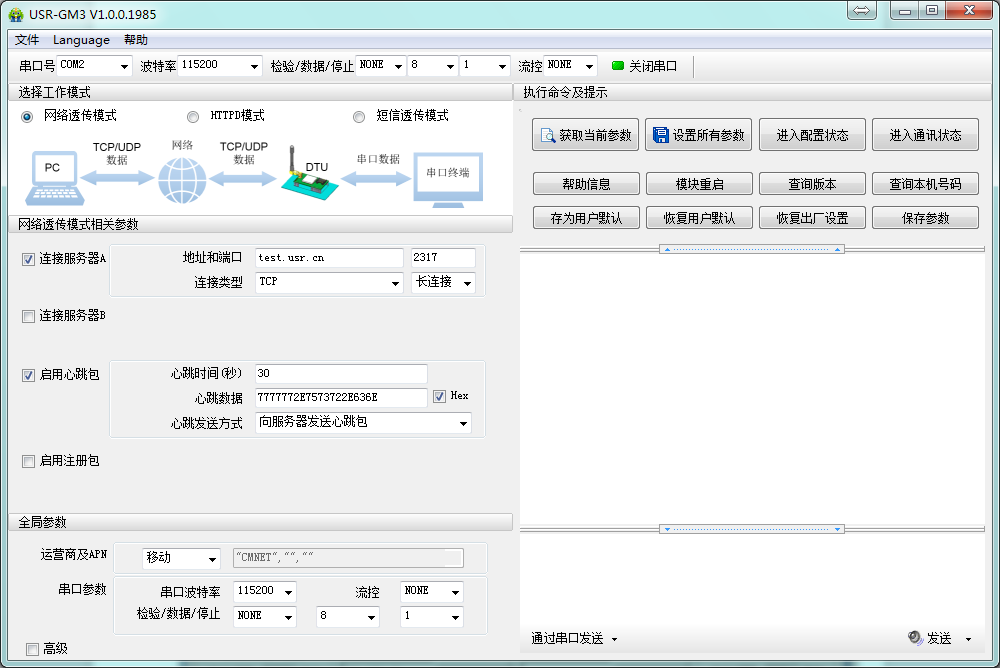This screenshot has height=668, width=1000.
Task: Click 保存参数 to save parameters
Action: (925, 217)
